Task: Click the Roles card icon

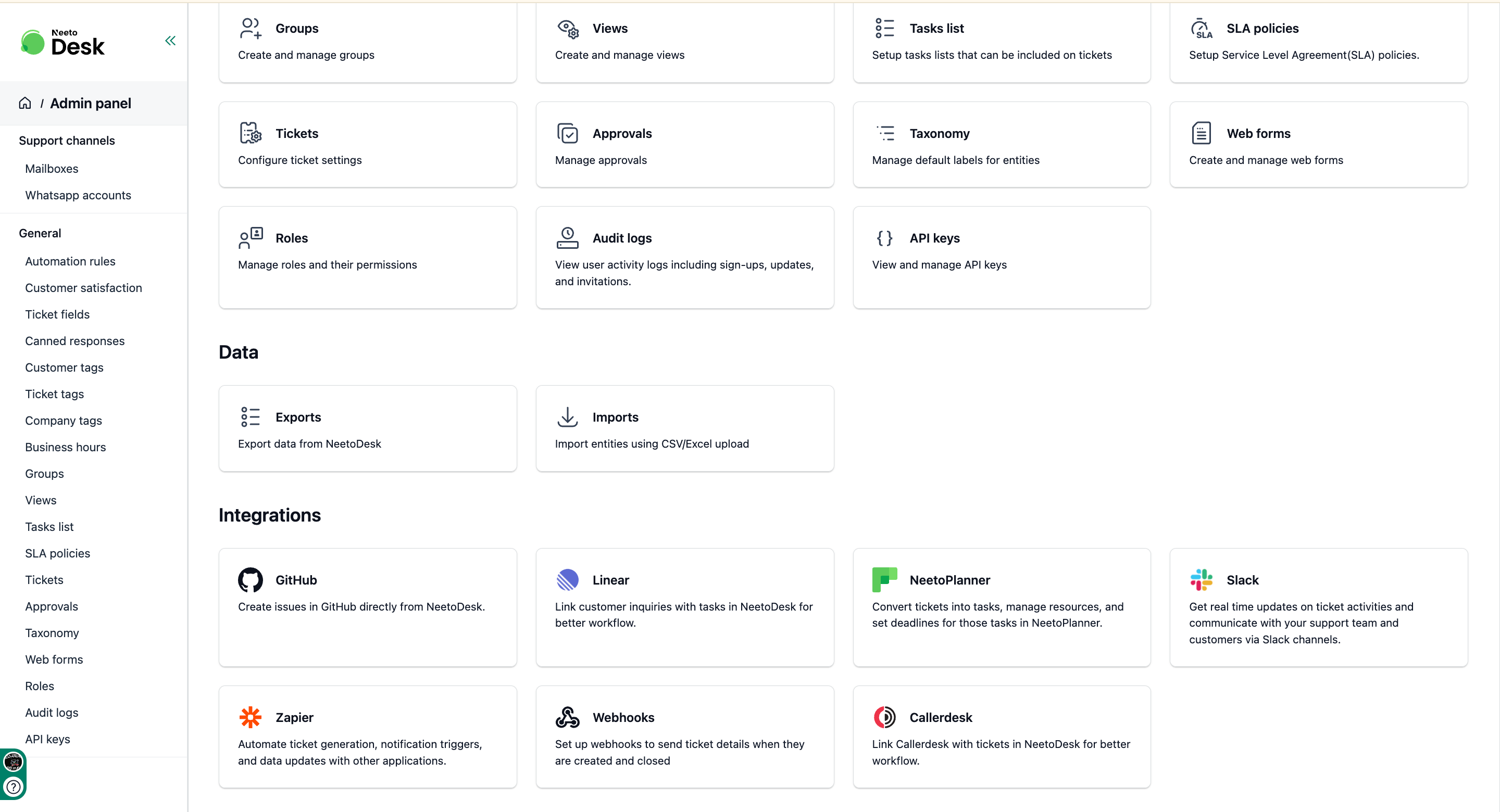Action: click(251, 238)
